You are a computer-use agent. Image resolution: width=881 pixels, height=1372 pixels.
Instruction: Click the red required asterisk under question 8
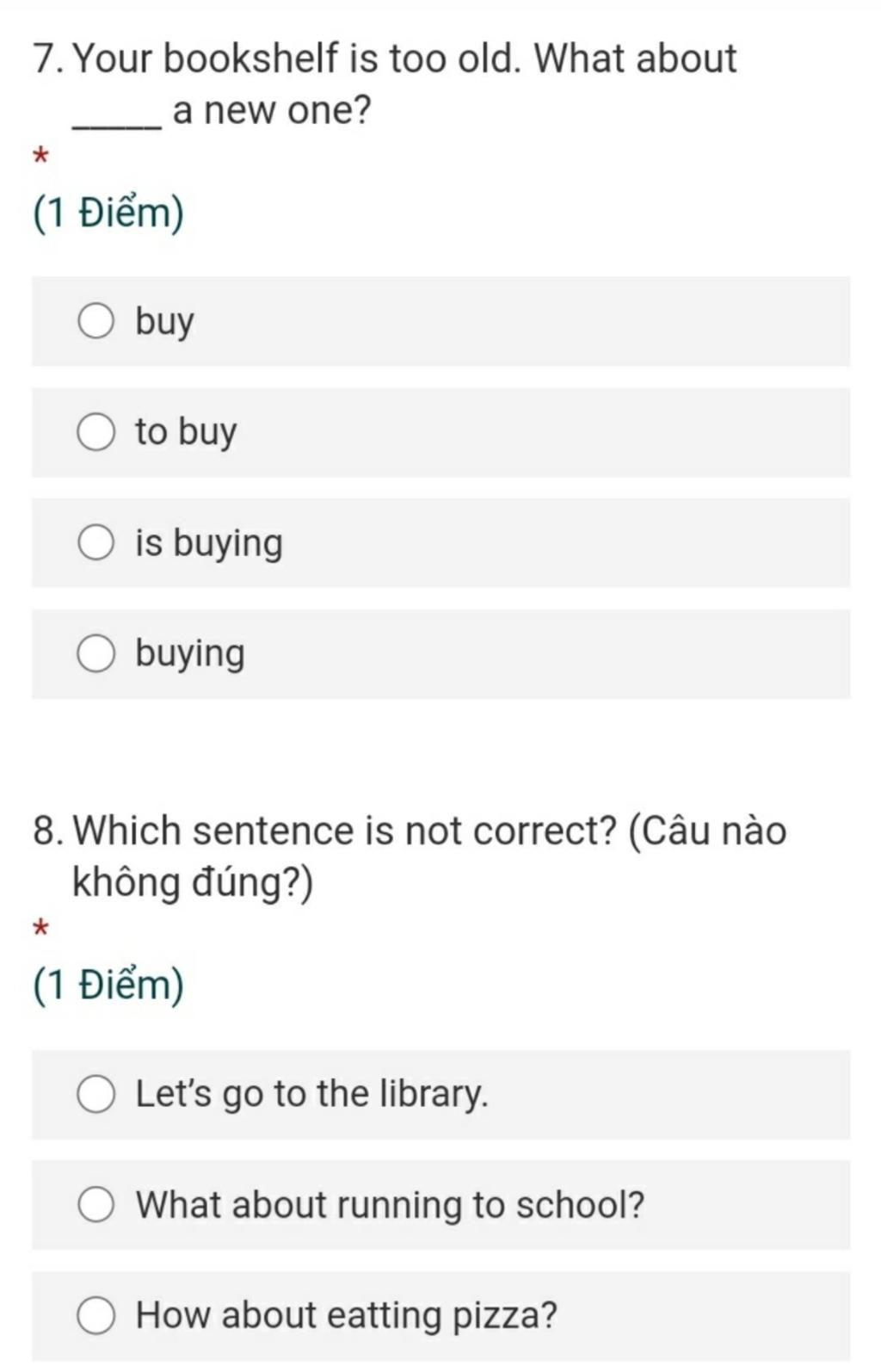[x=40, y=929]
